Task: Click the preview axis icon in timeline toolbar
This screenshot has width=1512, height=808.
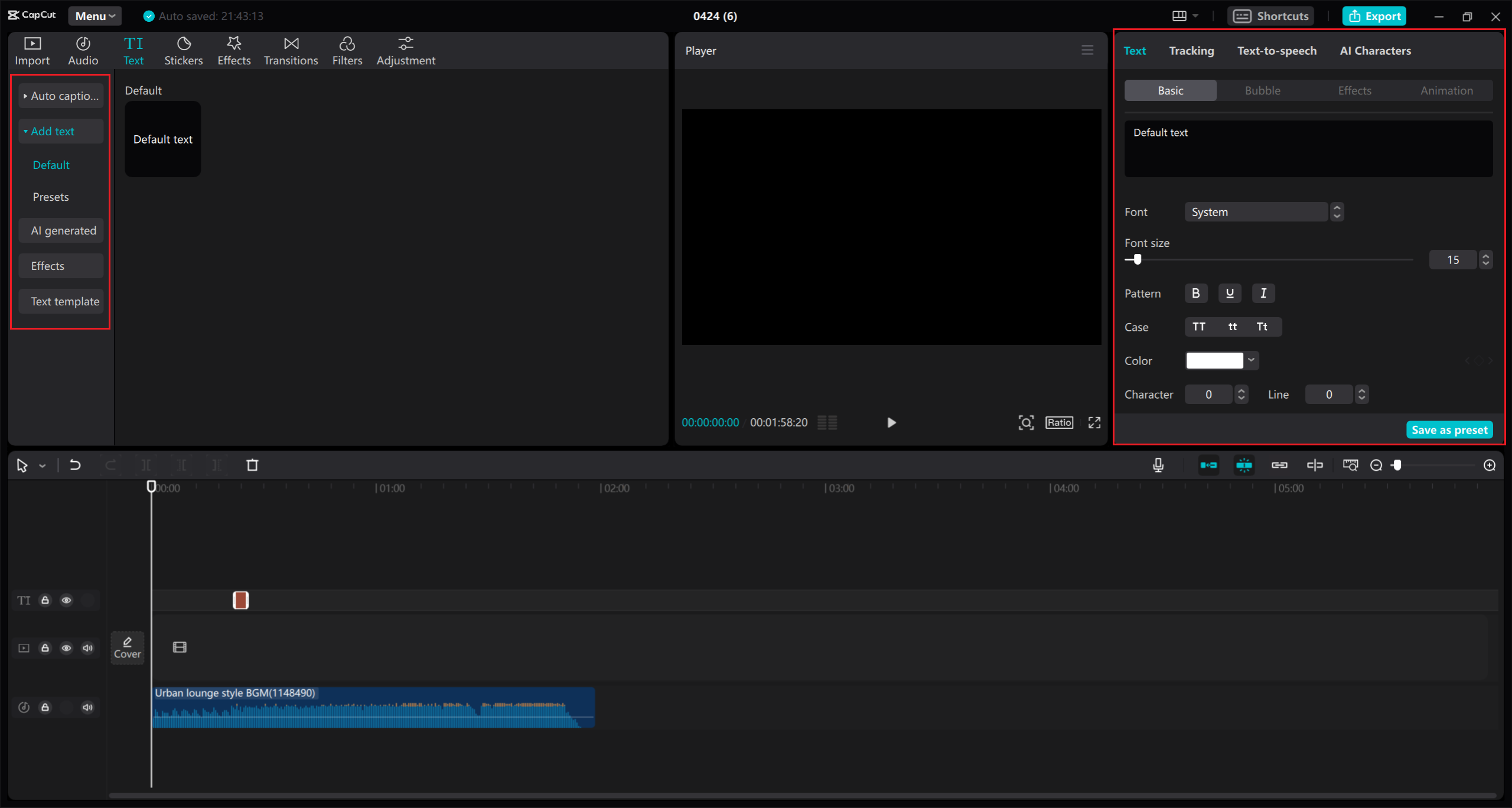Action: point(1350,465)
